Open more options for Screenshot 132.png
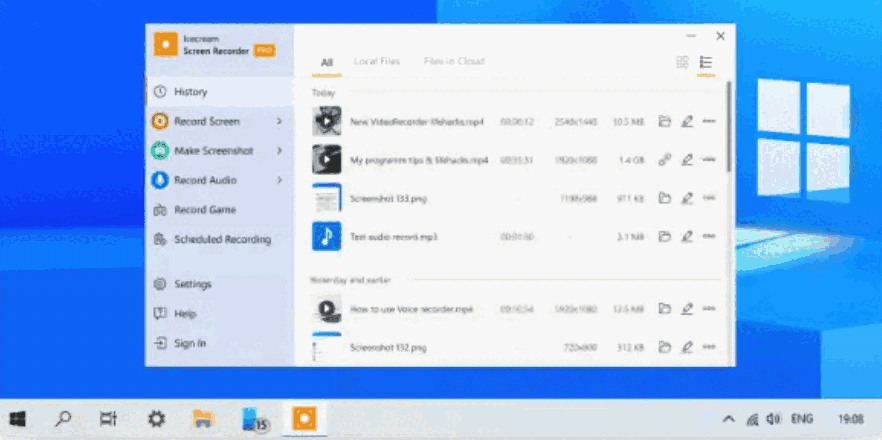 709,347
